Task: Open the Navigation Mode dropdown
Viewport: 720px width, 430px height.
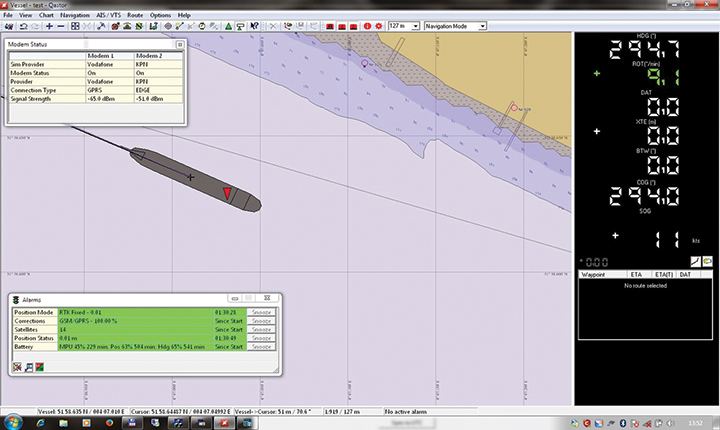Action: pos(481,26)
